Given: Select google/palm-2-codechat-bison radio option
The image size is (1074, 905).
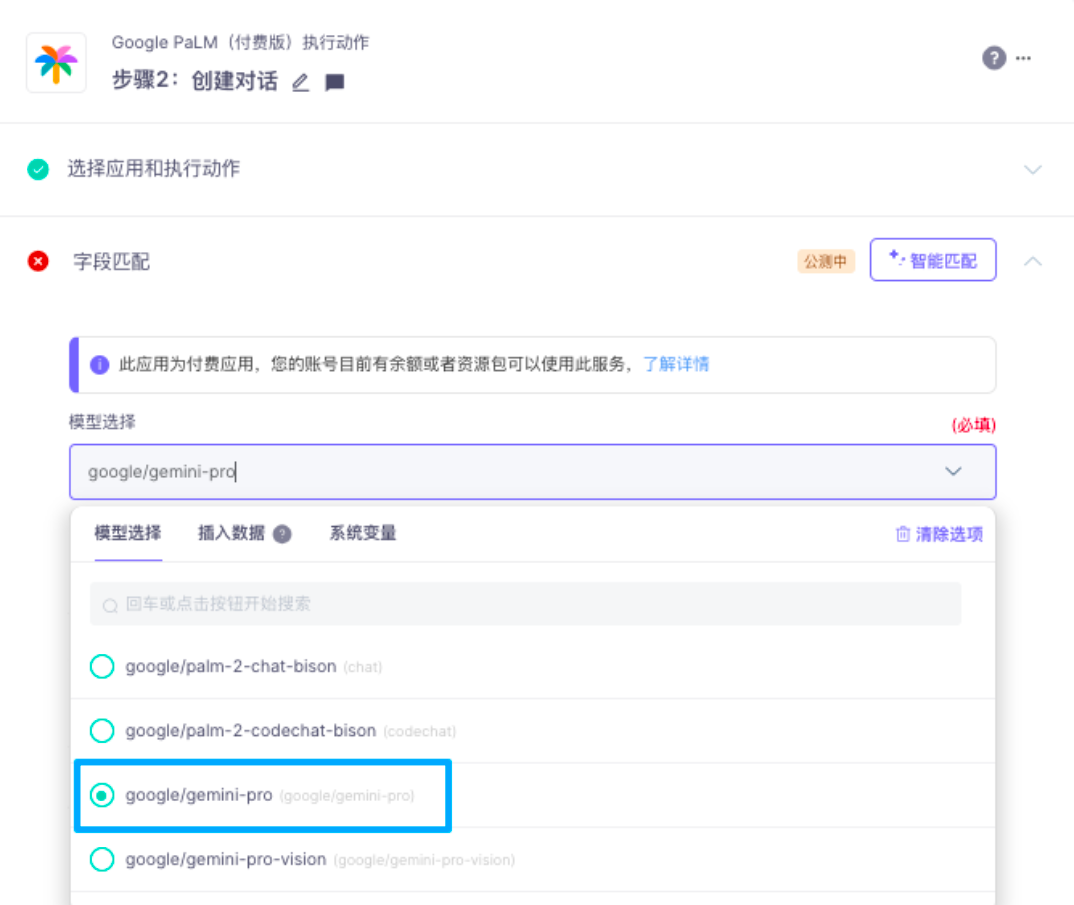Looking at the screenshot, I should 102,730.
